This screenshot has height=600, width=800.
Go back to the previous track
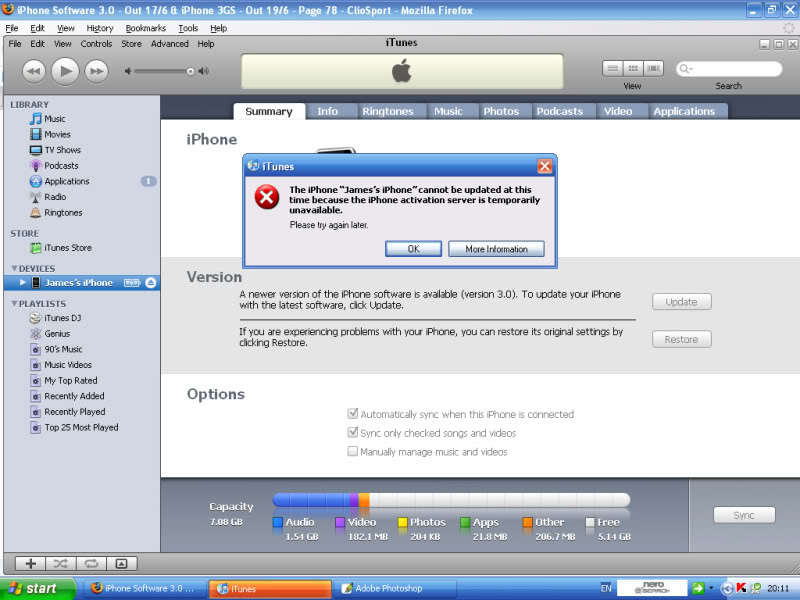point(34,70)
